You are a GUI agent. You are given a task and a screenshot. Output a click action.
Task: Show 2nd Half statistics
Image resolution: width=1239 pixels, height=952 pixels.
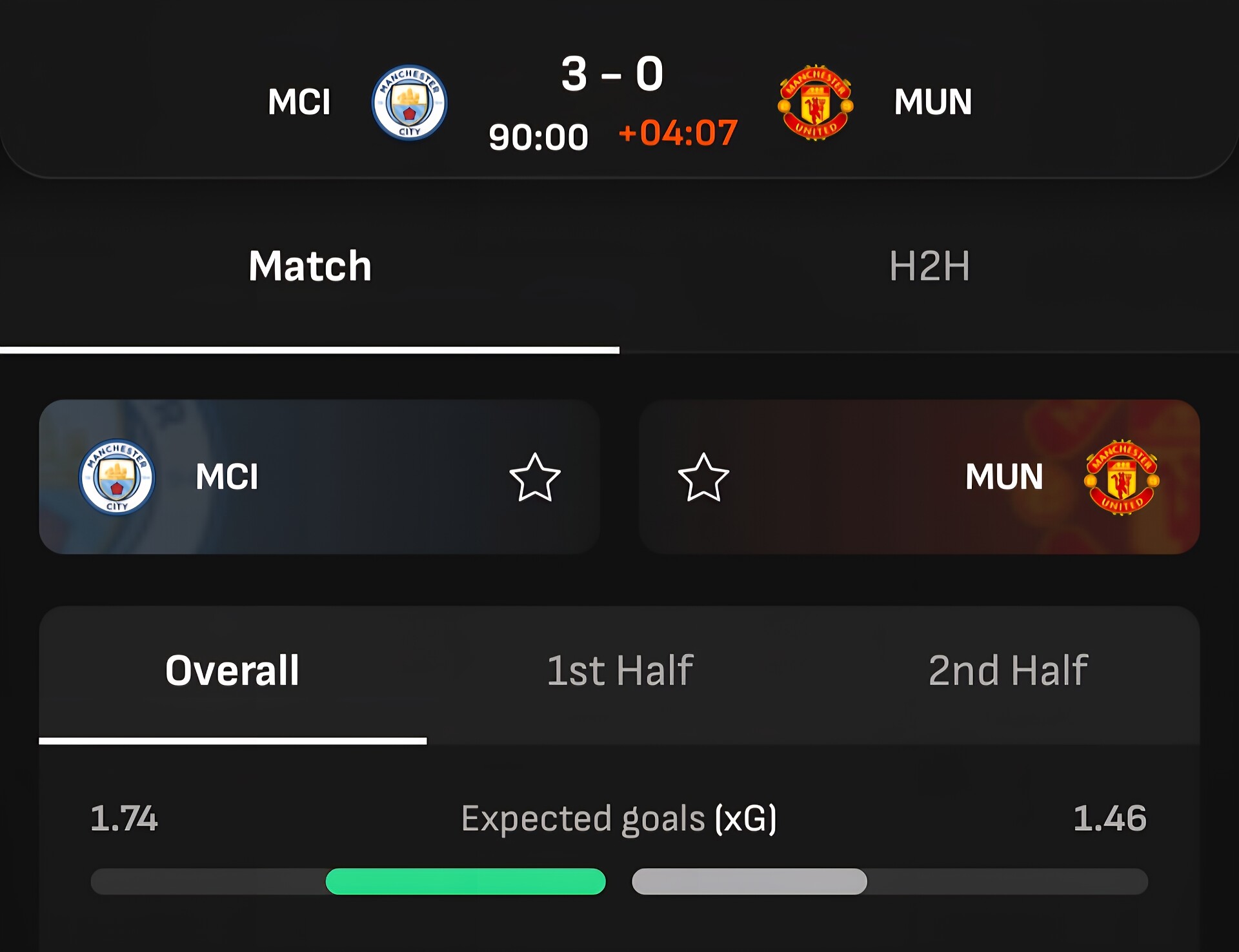point(1008,671)
